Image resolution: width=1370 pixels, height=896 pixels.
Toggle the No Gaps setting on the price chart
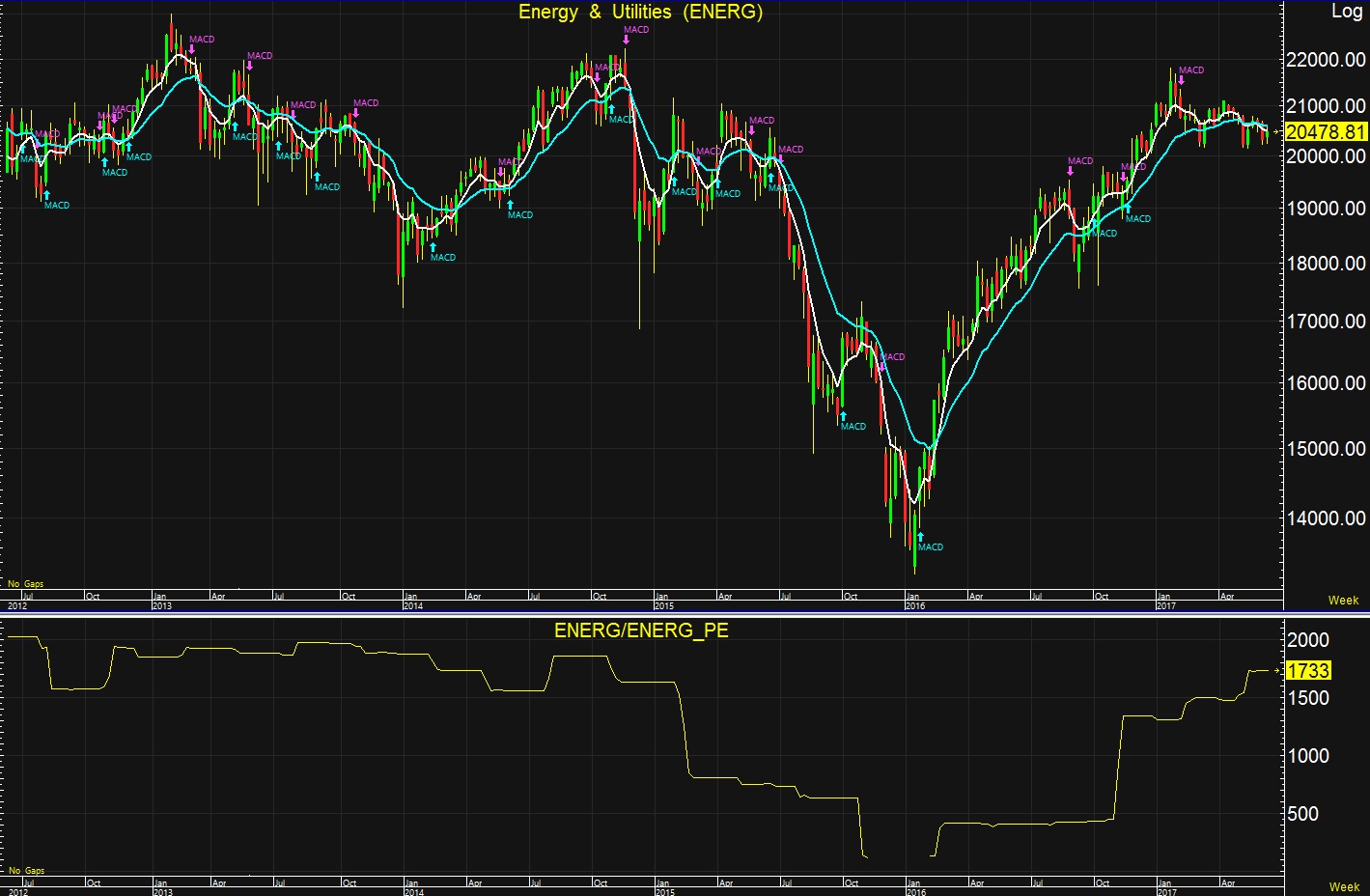coord(26,584)
